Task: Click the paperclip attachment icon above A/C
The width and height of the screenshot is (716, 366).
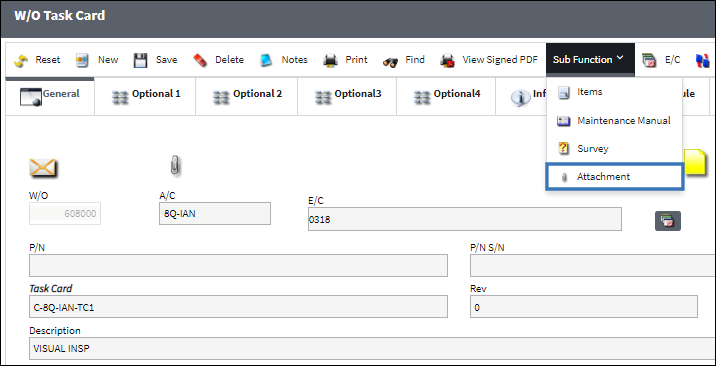Action: (175, 165)
